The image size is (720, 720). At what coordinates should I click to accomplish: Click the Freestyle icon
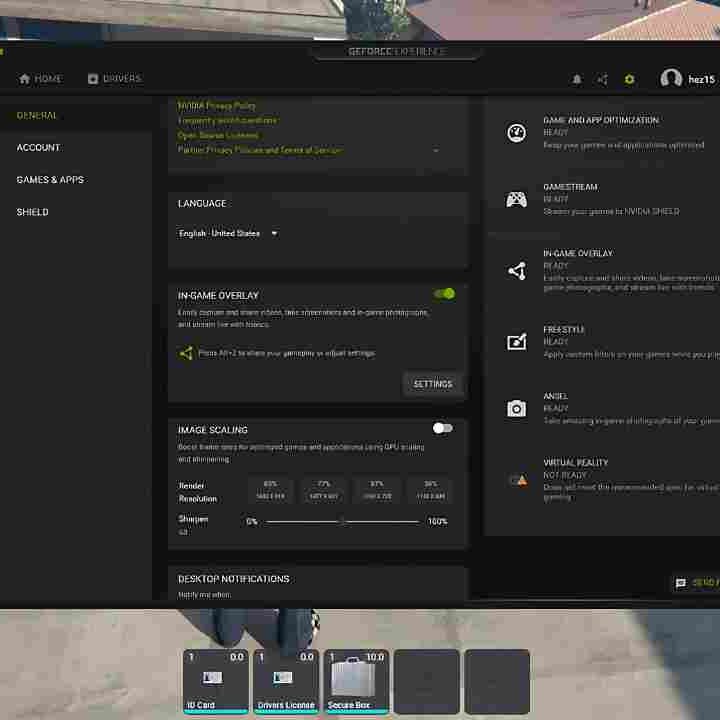tap(517, 342)
